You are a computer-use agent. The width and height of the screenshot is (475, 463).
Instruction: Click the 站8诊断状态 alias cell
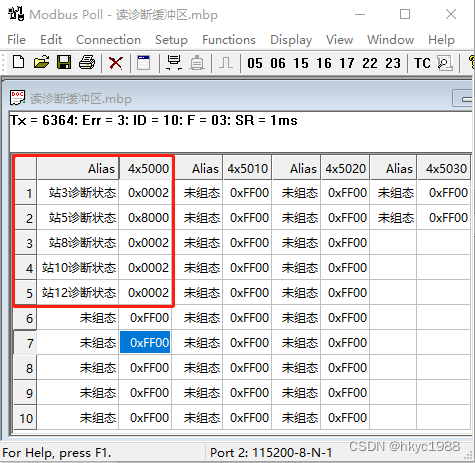(x=78, y=243)
